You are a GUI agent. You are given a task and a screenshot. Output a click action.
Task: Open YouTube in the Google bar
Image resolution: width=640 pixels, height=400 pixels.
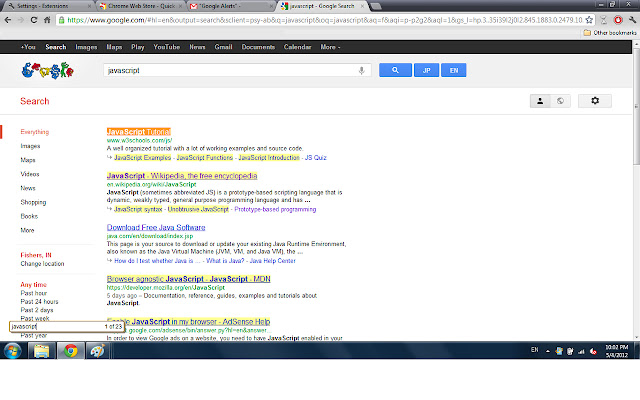167,47
